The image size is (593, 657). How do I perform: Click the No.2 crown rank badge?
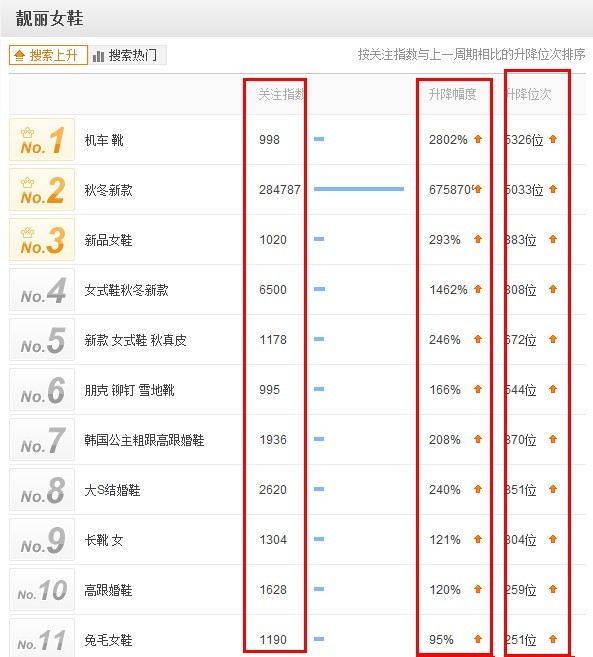click(42, 189)
